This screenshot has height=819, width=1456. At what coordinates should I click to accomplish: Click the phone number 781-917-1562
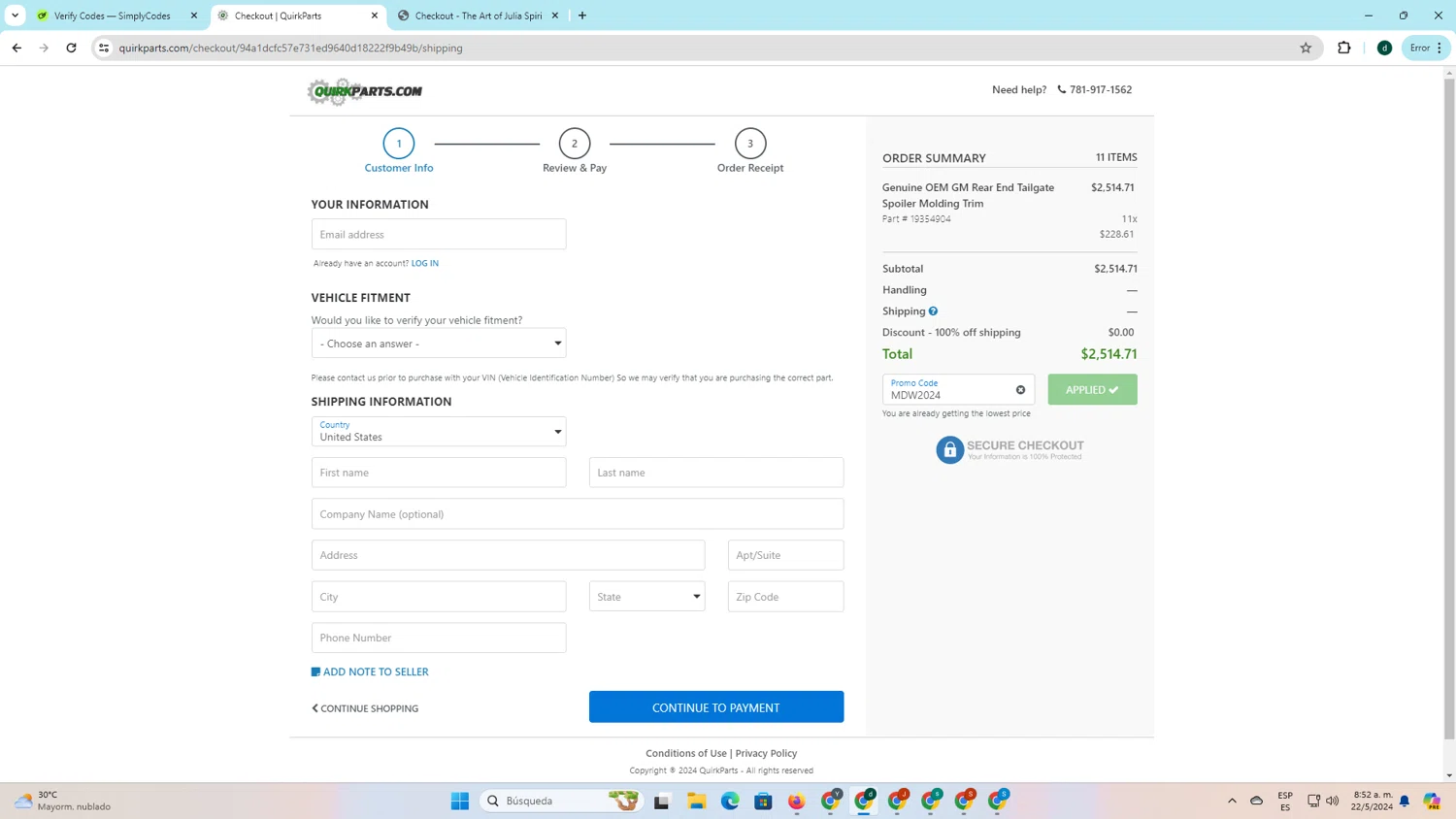pos(1101,89)
